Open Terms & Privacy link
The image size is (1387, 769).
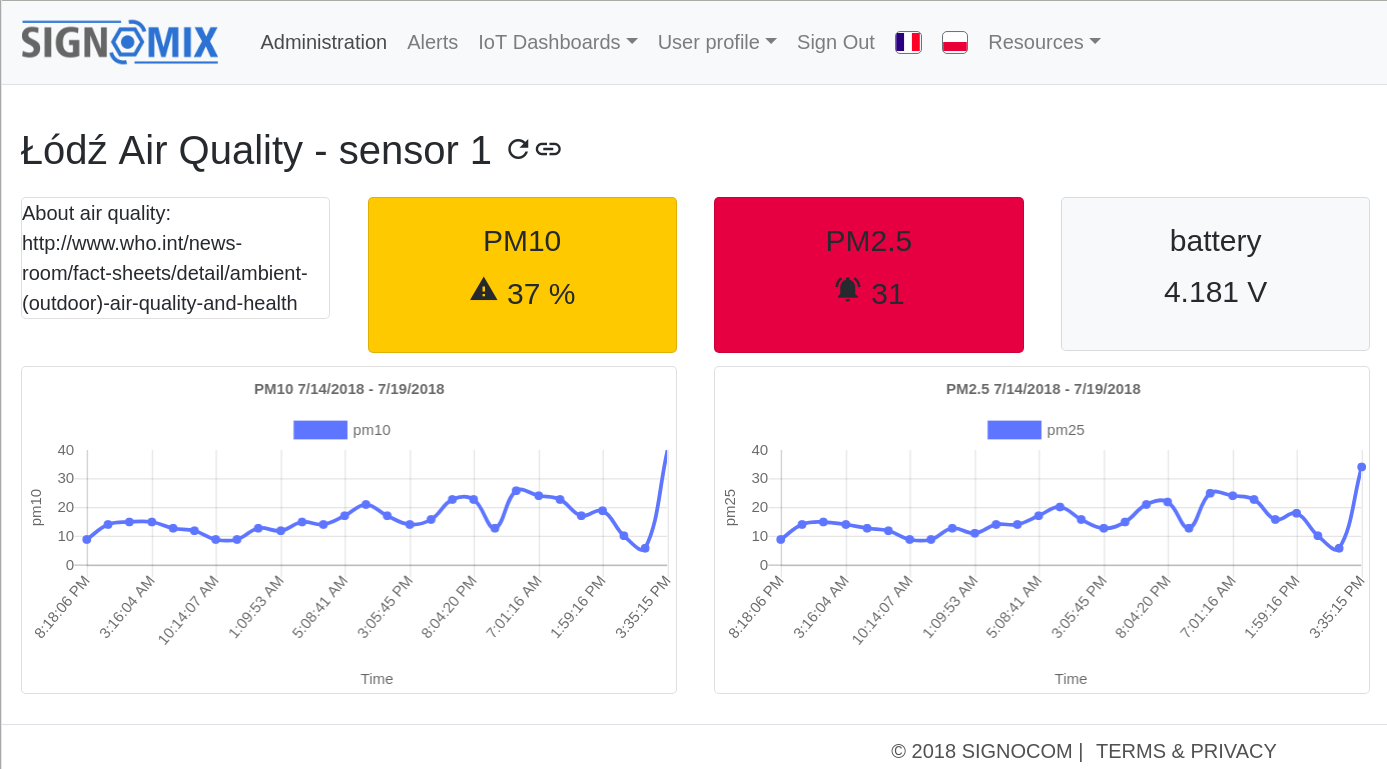click(x=1186, y=751)
